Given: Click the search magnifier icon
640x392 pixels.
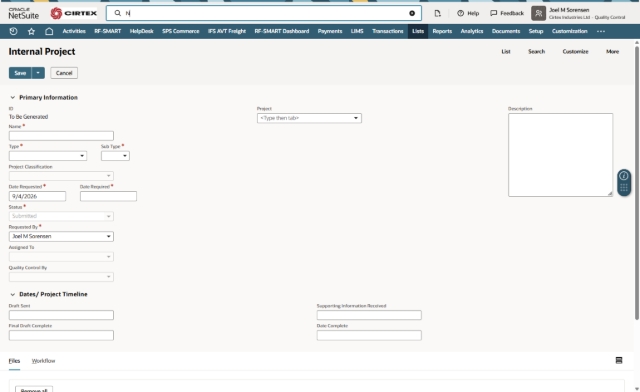Looking at the screenshot, I should pos(118,13).
